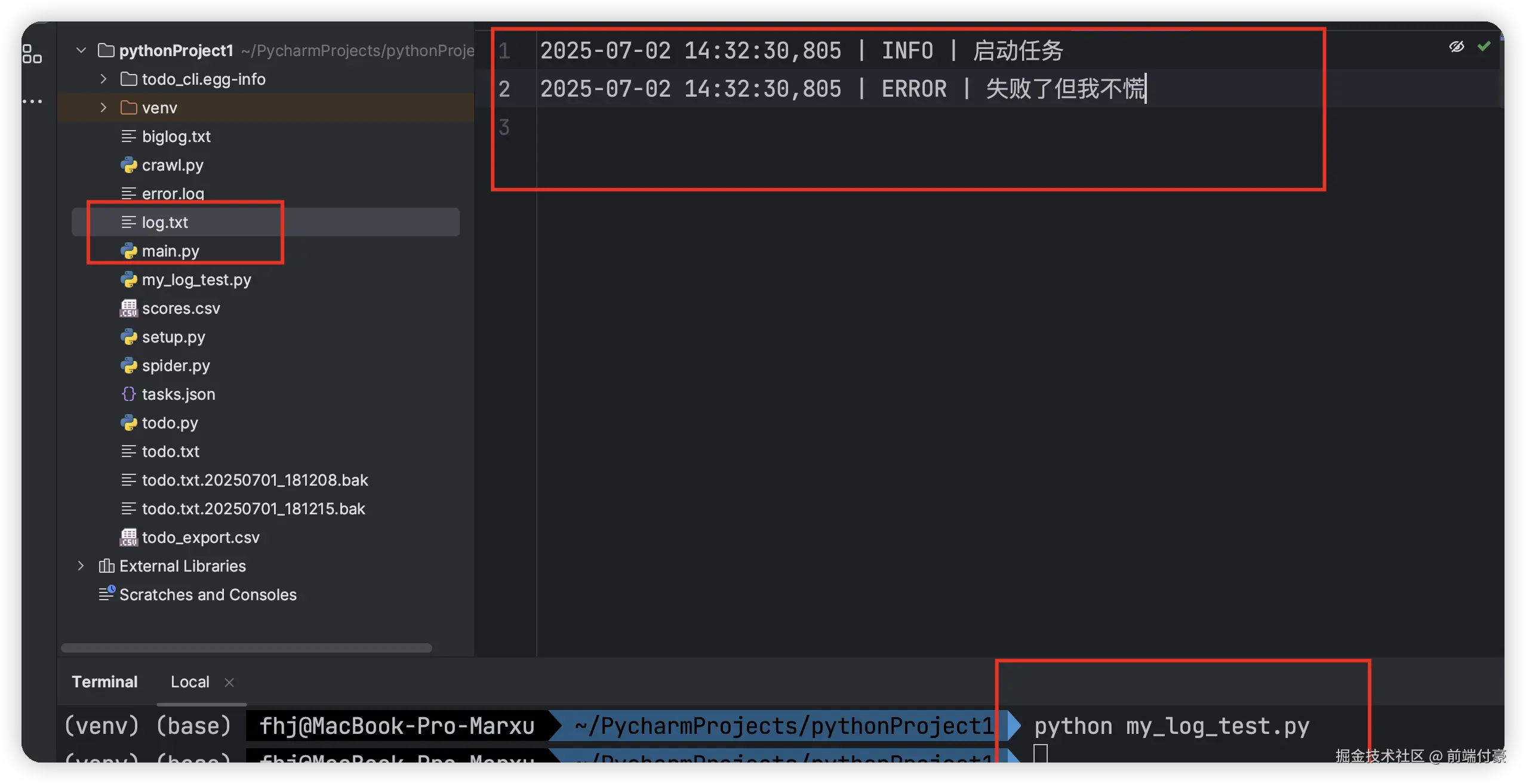The image size is (1526, 784).
Task: Open tasks.json file
Action: coord(178,394)
